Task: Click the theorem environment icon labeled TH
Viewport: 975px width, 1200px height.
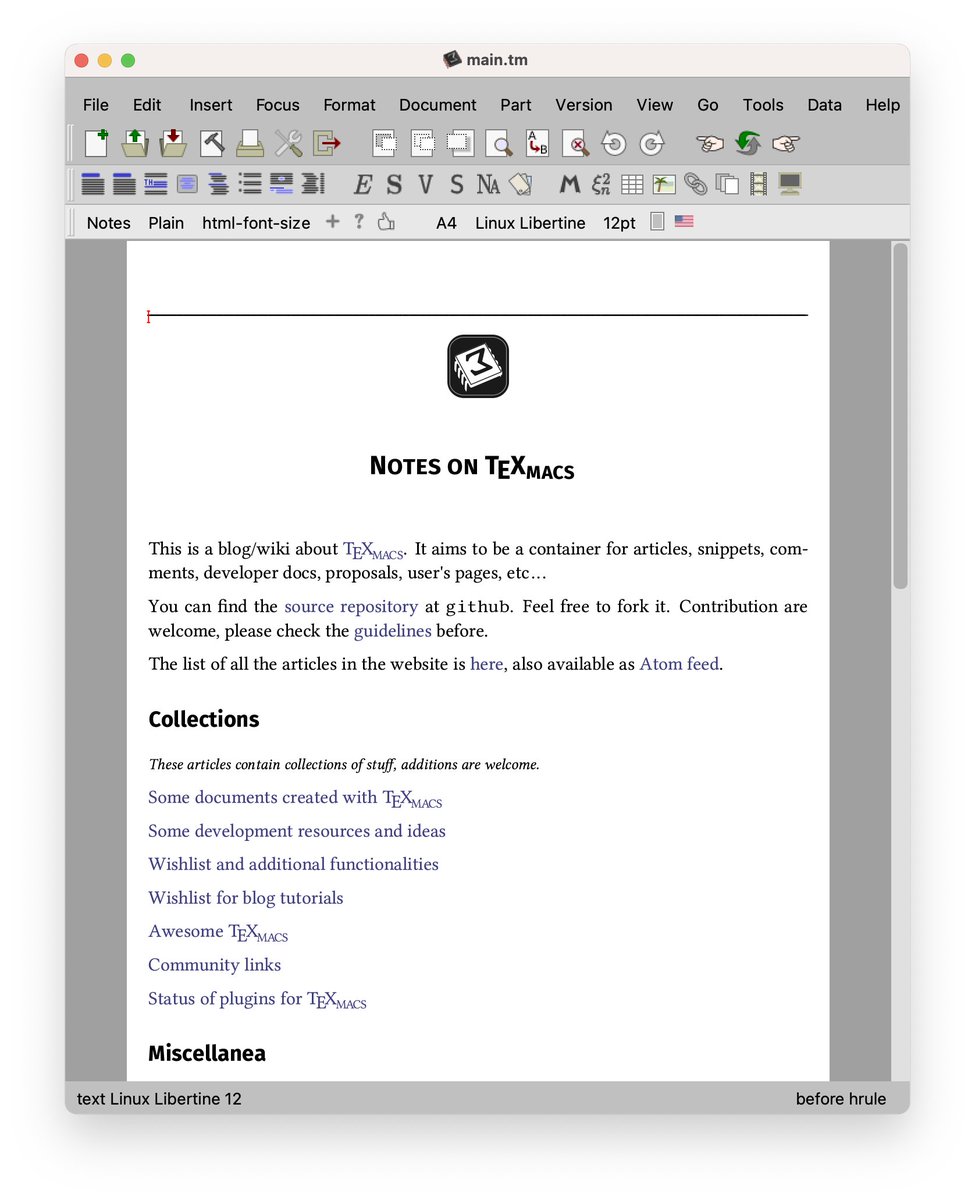Action: point(156,184)
